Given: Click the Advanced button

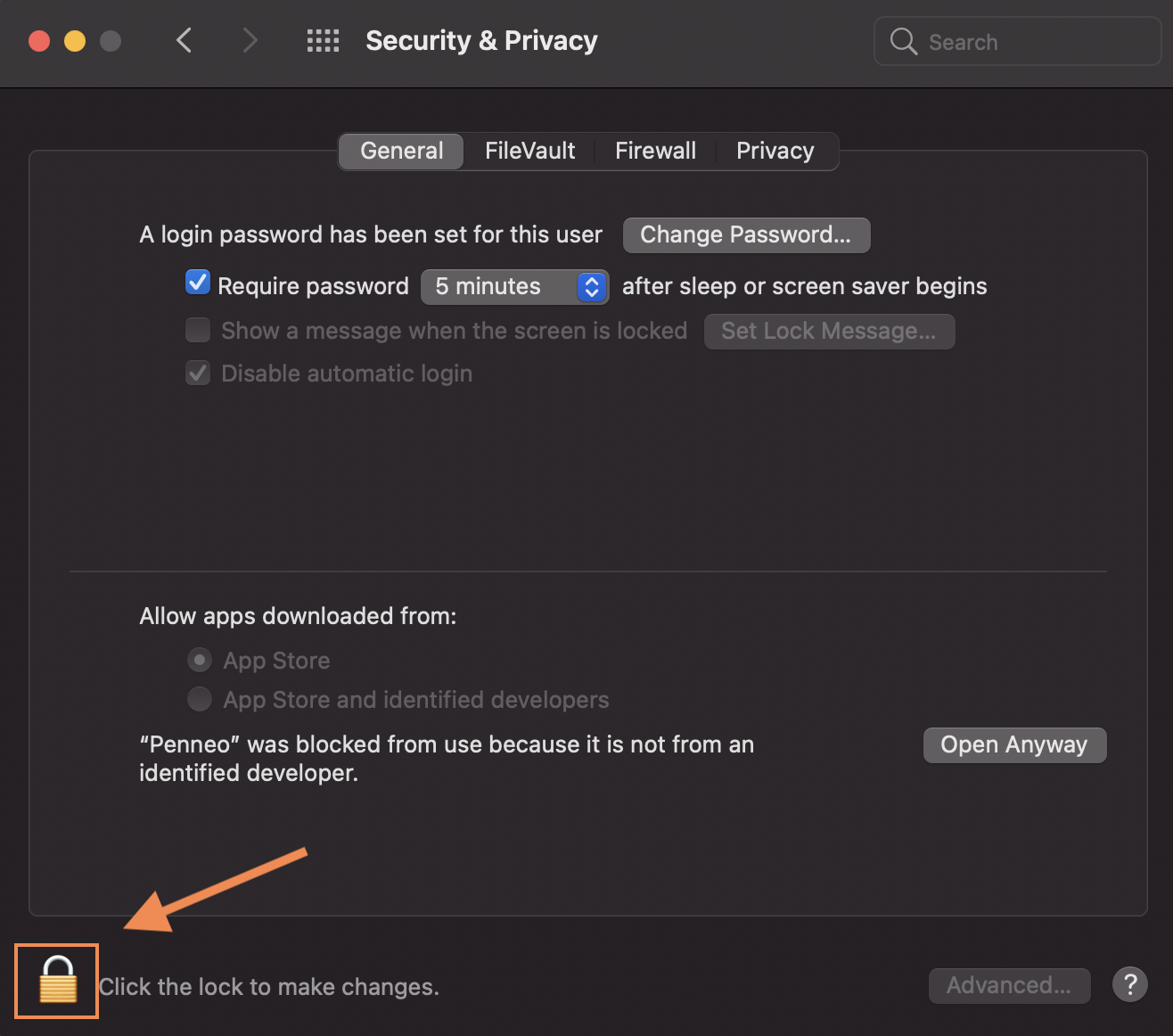Looking at the screenshot, I should click(x=1009, y=985).
